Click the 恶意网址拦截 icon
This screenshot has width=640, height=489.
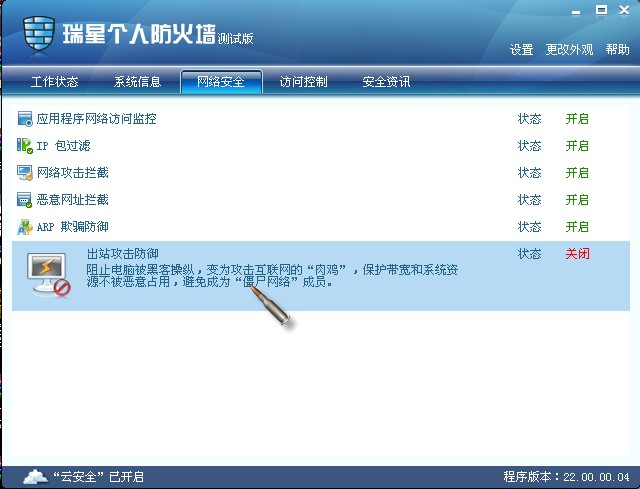pyautogui.click(x=25, y=200)
